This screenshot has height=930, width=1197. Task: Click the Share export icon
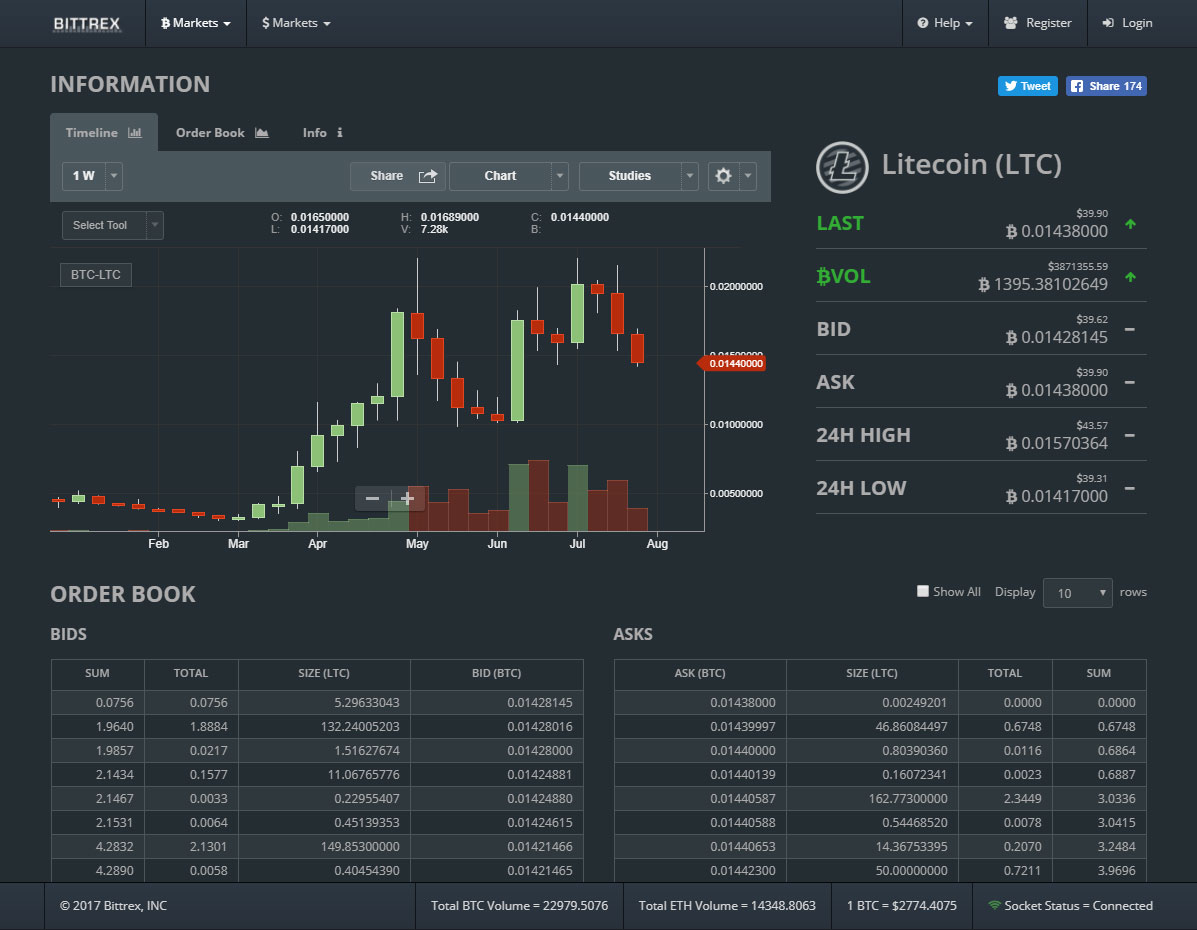coord(428,175)
